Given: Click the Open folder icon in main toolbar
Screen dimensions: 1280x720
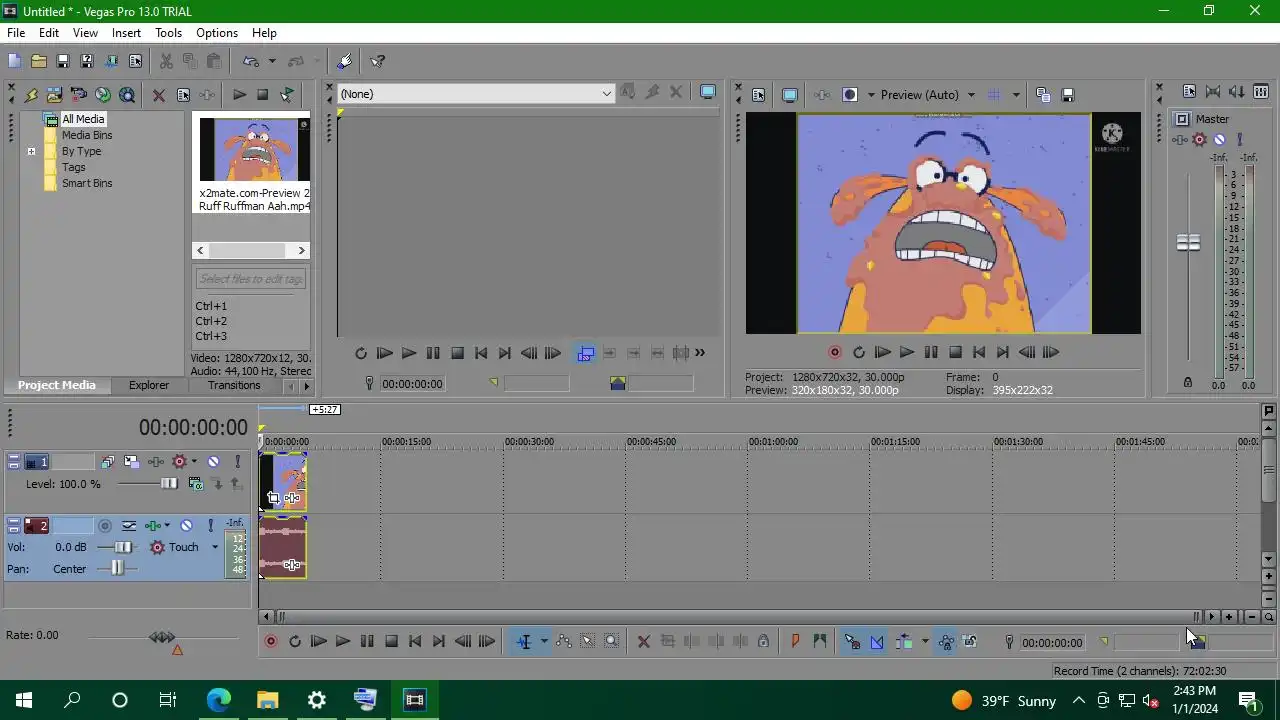Looking at the screenshot, I should coord(38,61).
